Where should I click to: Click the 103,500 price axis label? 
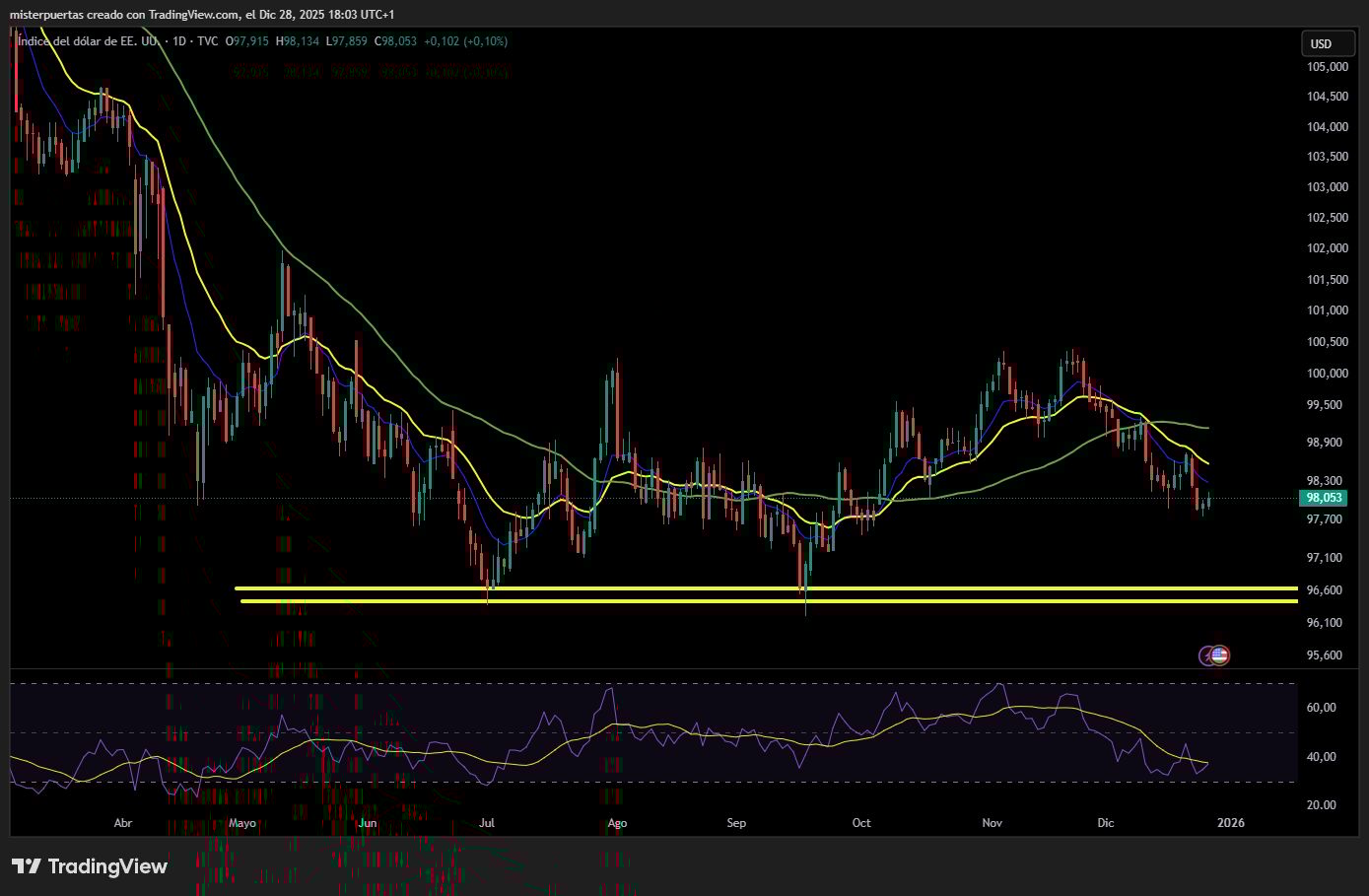point(1328,157)
